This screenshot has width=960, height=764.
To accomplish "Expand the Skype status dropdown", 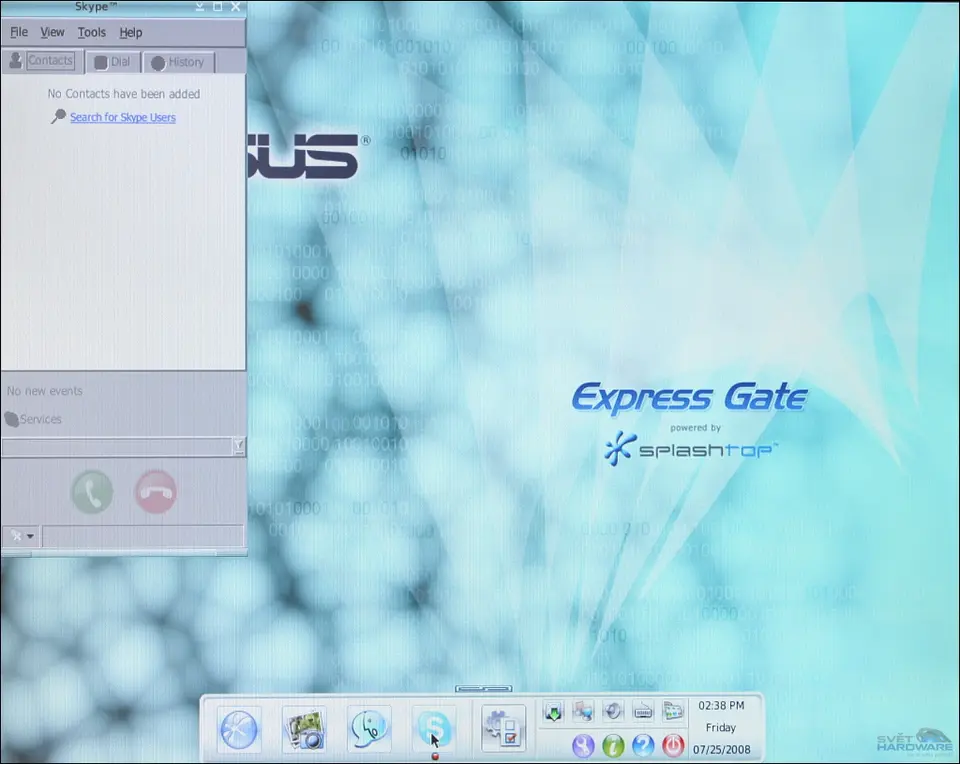I will 22,536.
